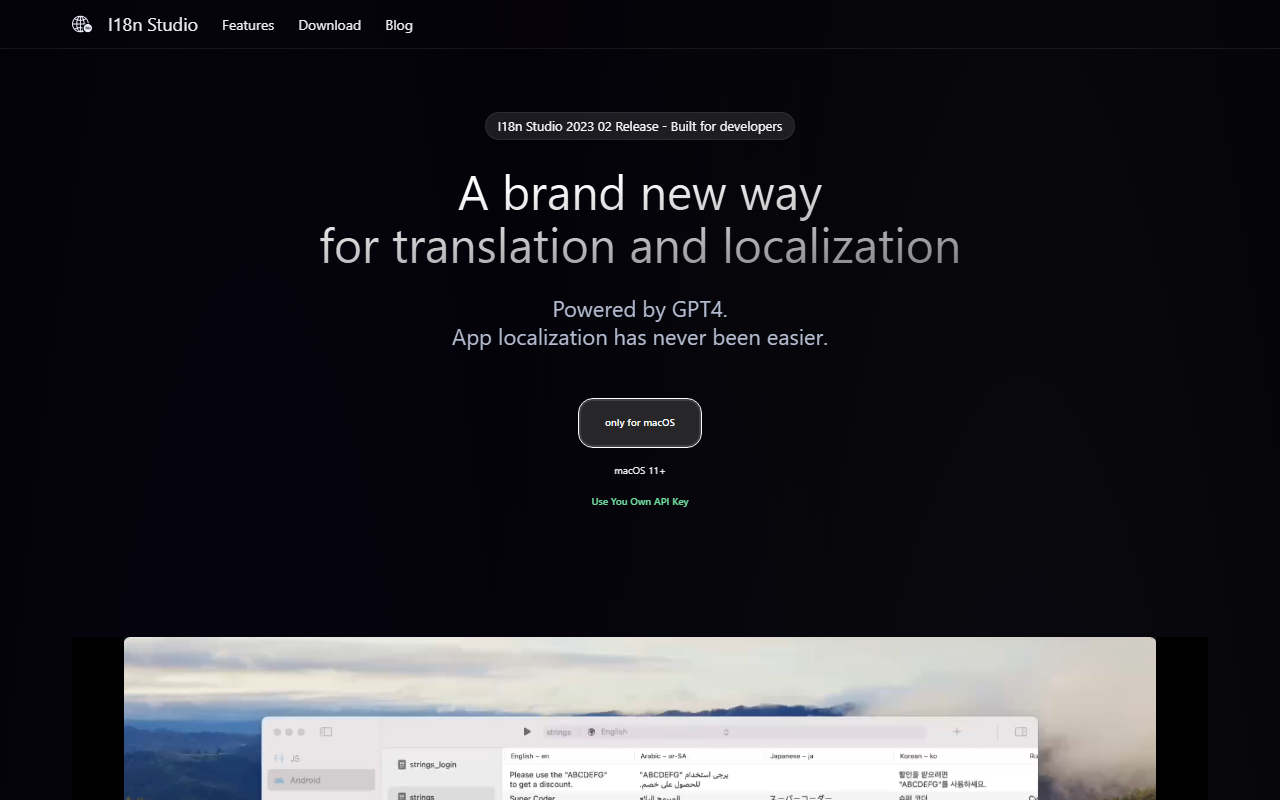Open the Blog nav item
The height and width of the screenshot is (800, 1280).
click(399, 25)
